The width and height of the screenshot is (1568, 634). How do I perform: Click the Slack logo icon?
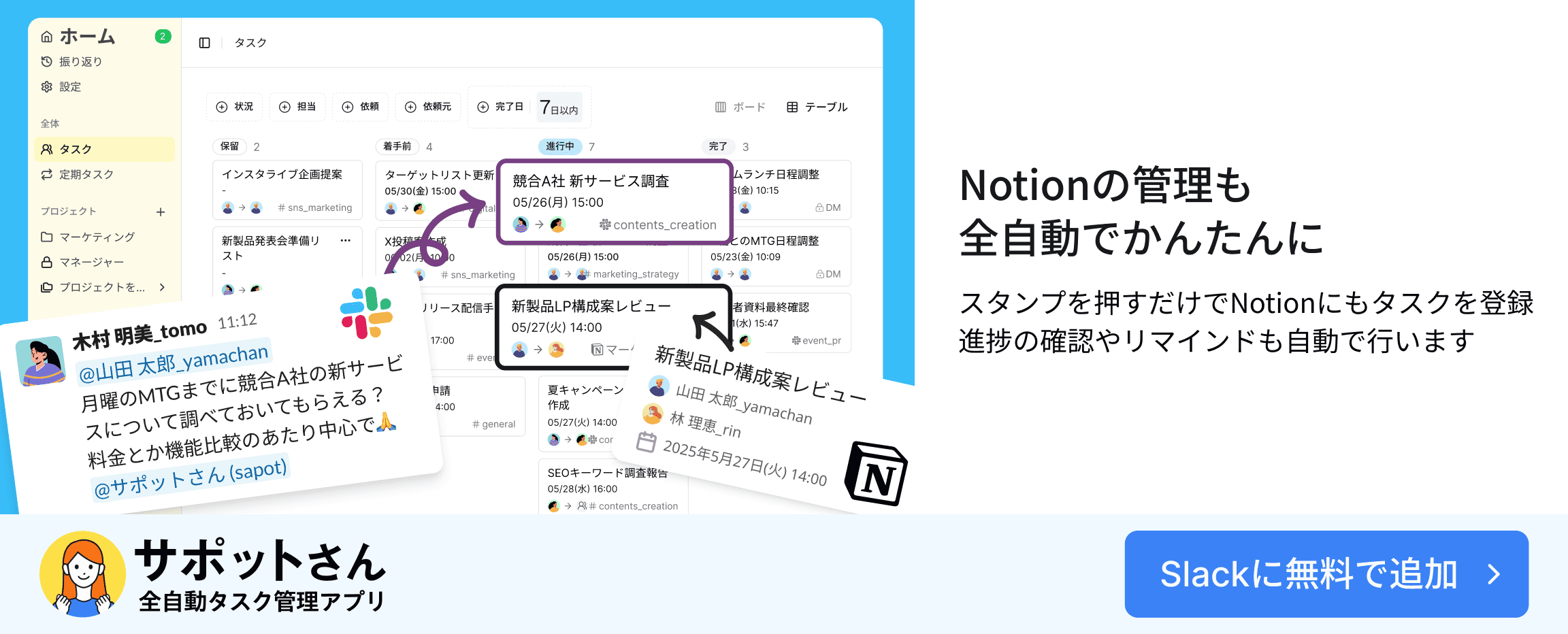[366, 313]
